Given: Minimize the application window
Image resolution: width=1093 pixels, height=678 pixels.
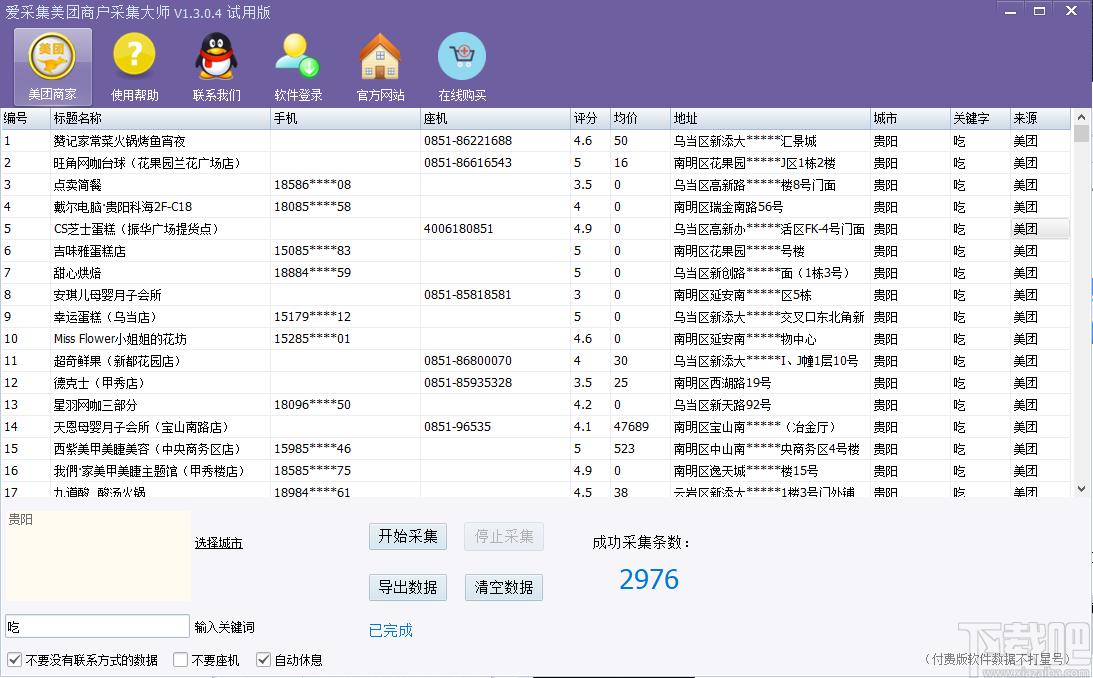Looking at the screenshot, I should (1010, 11).
